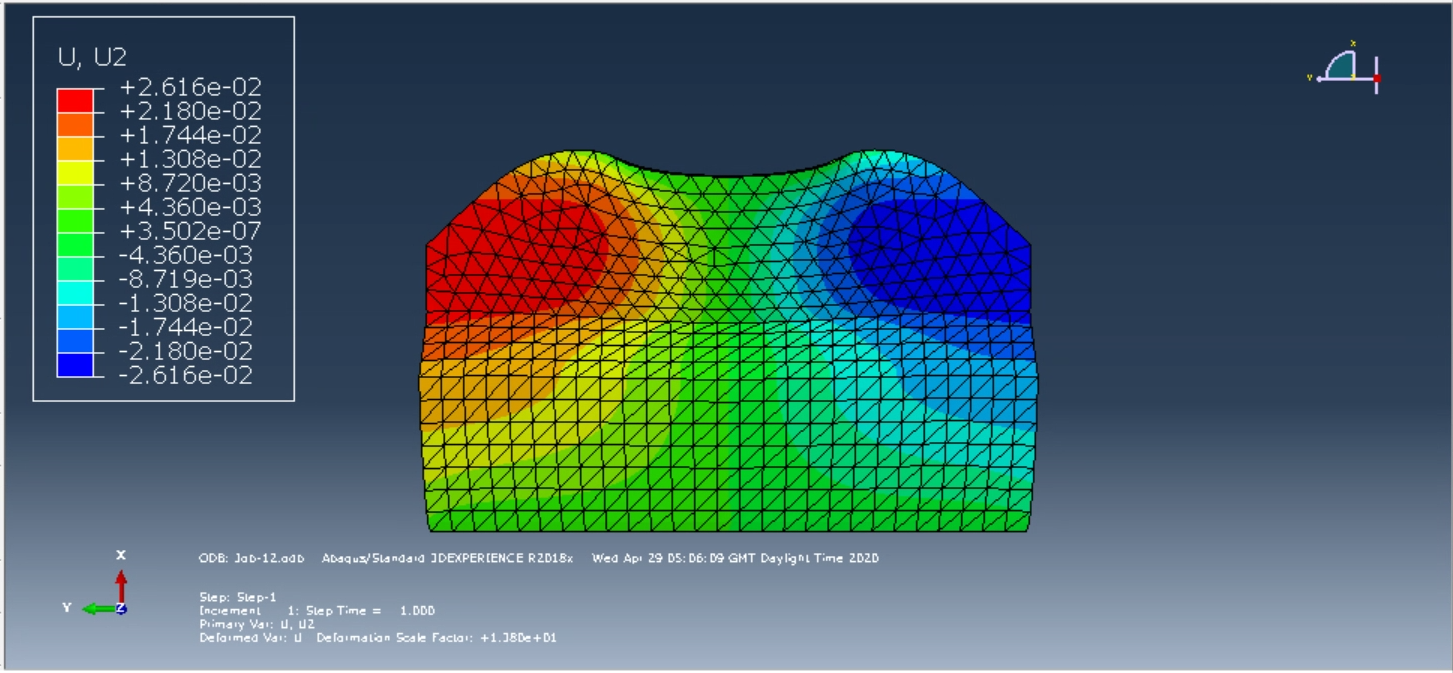The height and width of the screenshot is (673, 1453).
Task: Select the yellow legend color swatch
Action: (x=75, y=172)
